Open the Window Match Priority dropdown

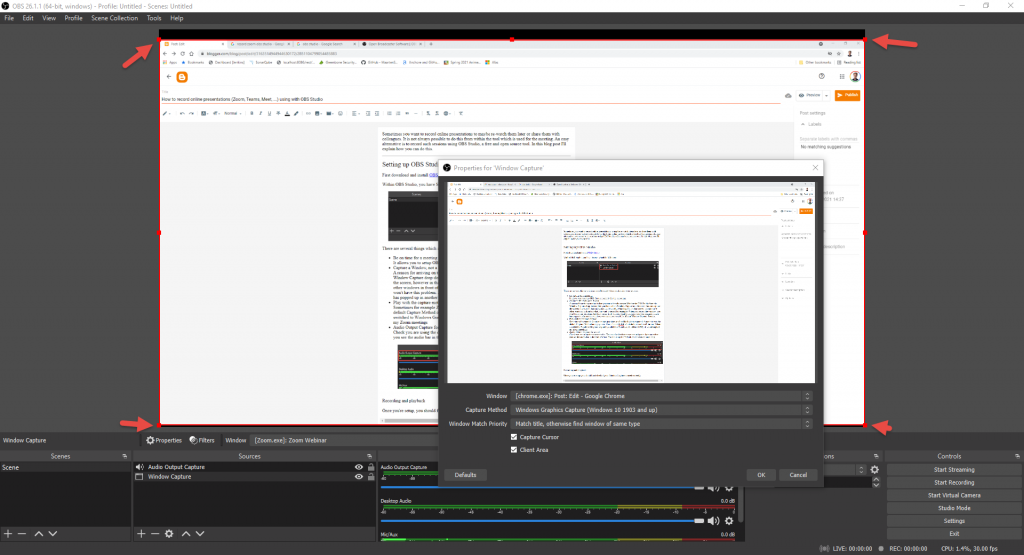point(661,424)
